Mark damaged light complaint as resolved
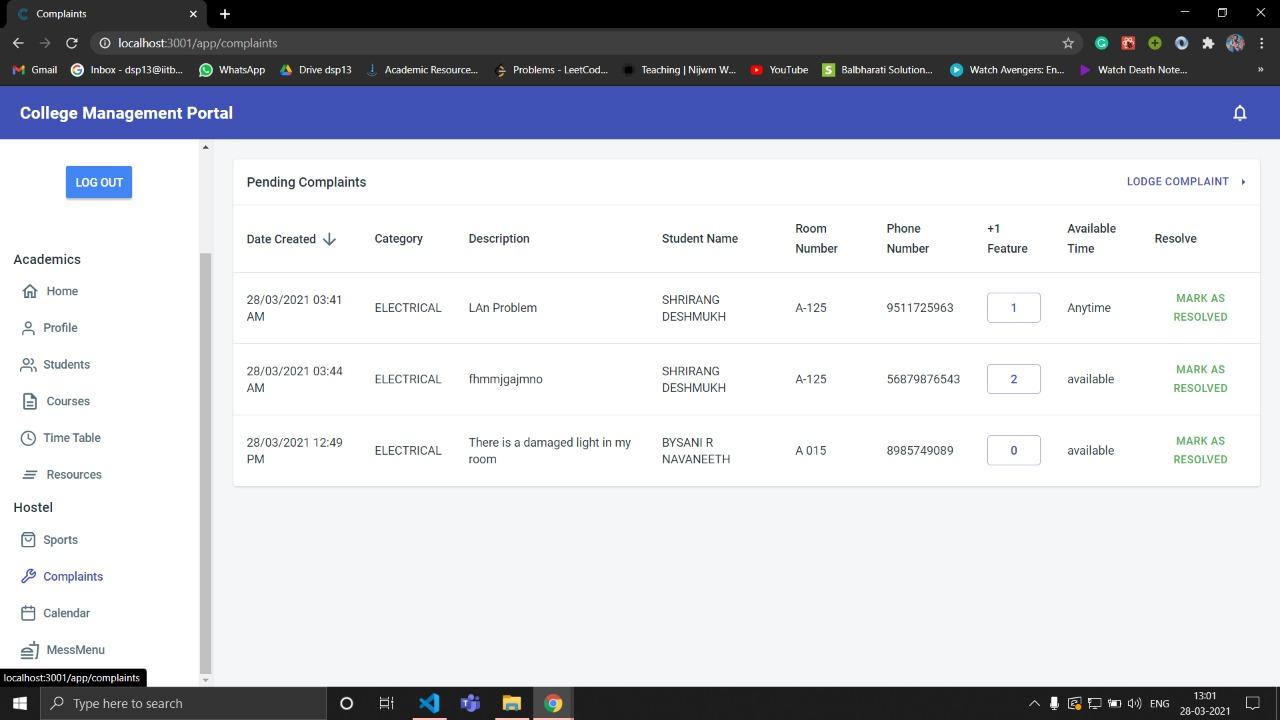The image size is (1280, 720). 1200,450
